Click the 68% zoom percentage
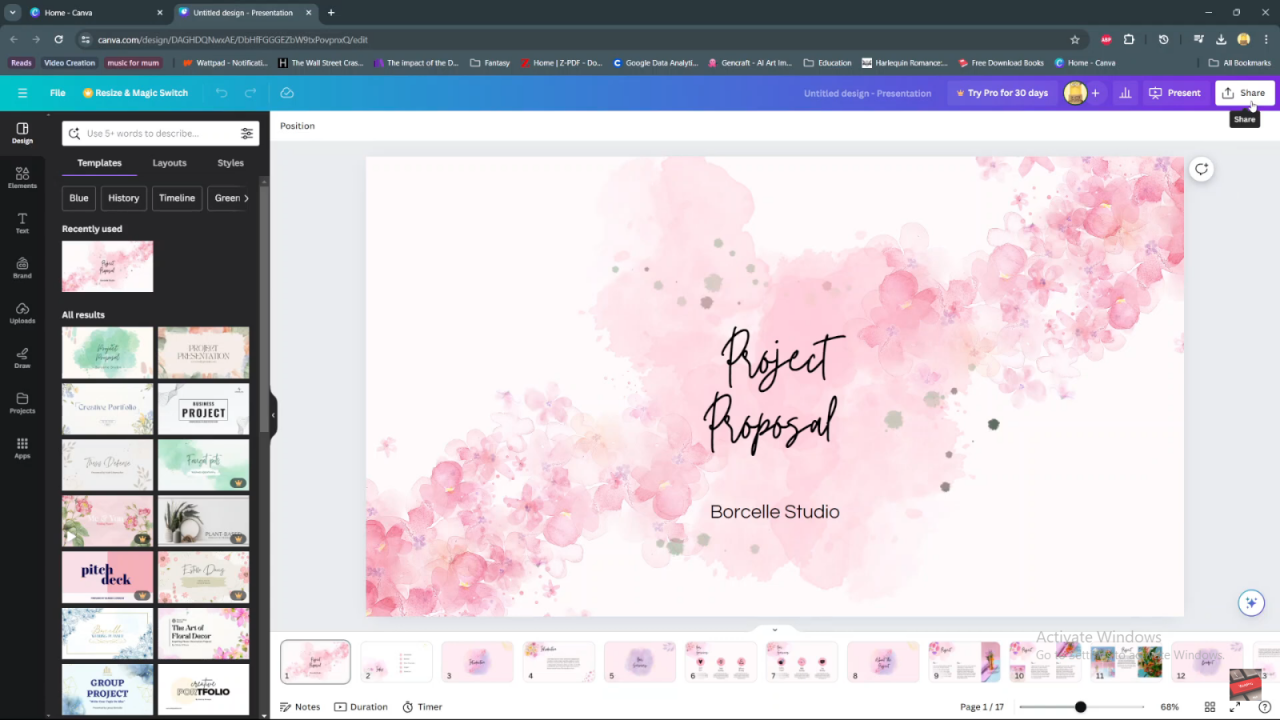1280x720 pixels. (x=1169, y=707)
